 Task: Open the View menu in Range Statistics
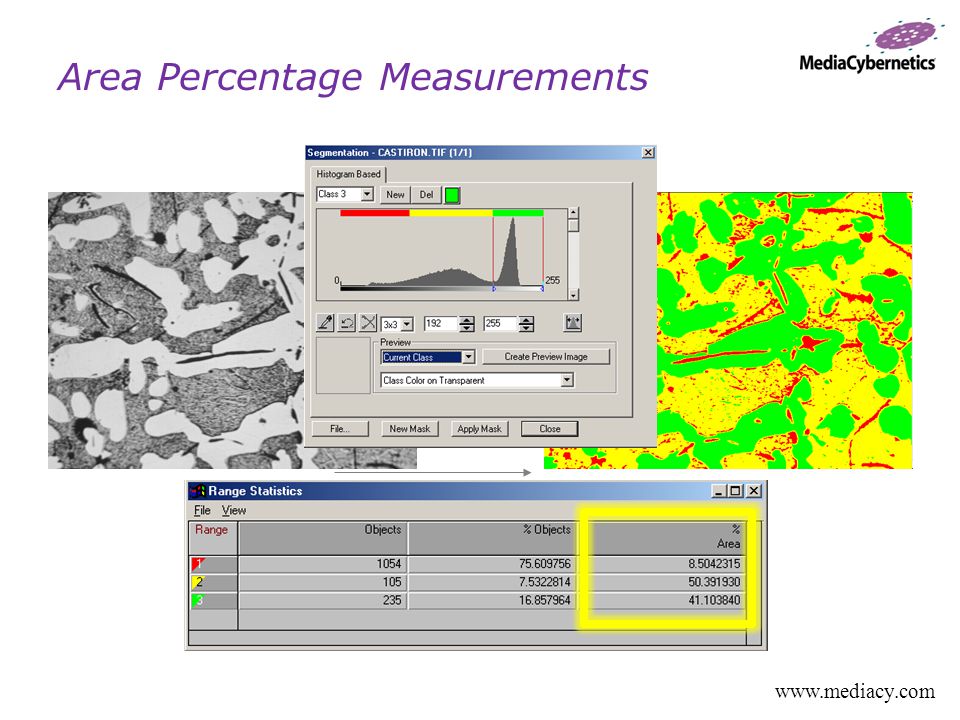[x=234, y=510]
